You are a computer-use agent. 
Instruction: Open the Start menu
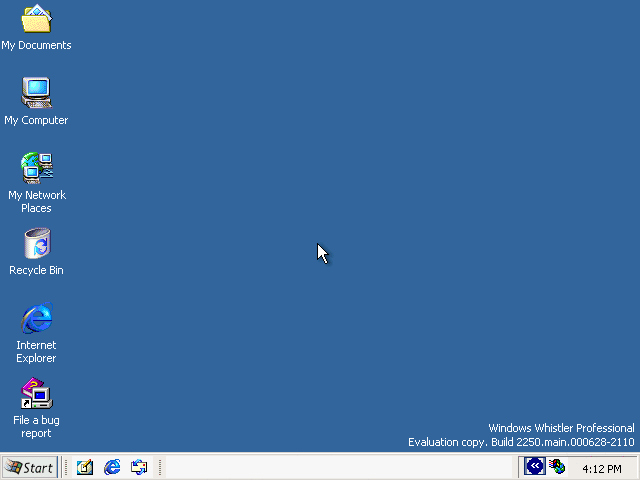pos(29,467)
